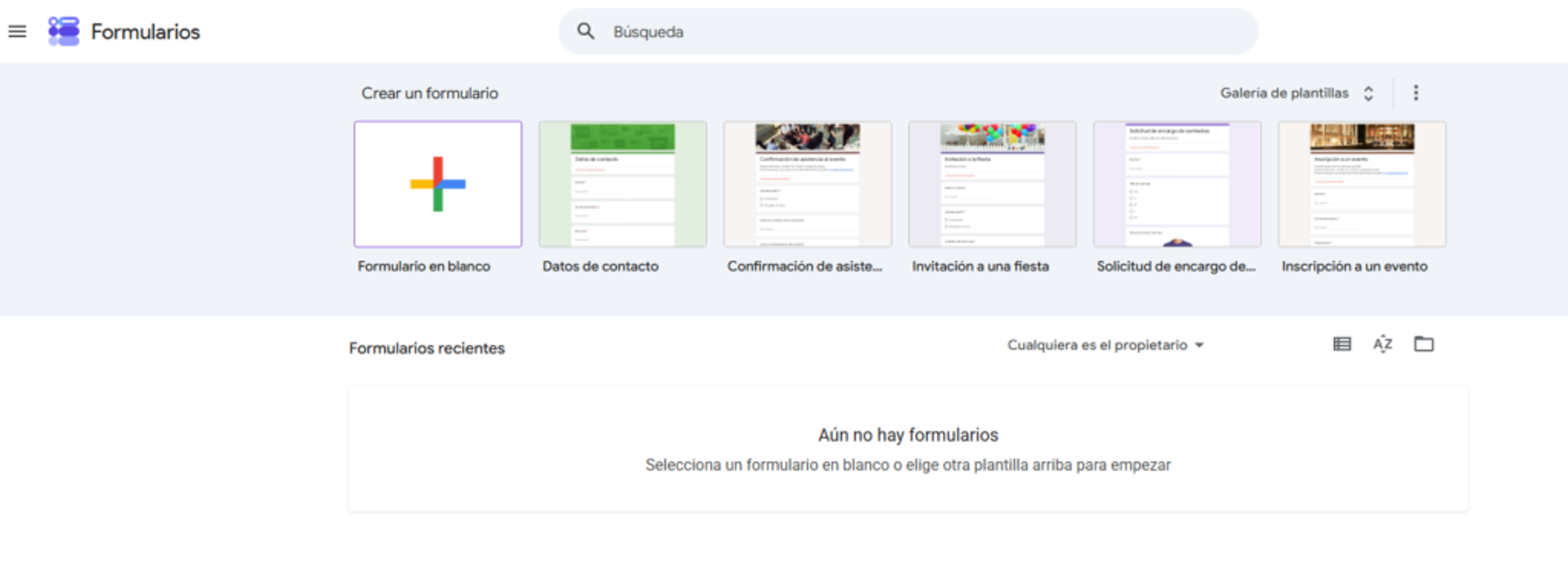Open the owner filter dropdown
The height and width of the screenshot is (584, 1568).
(x=1105, y=345)
